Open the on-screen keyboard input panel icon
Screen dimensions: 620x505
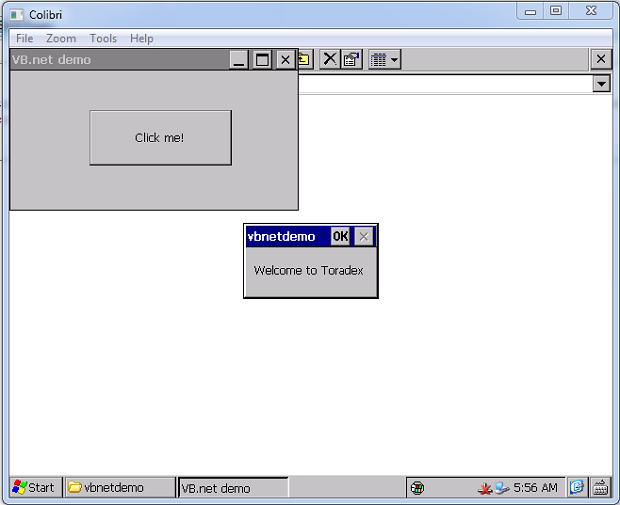coord(600,488)
